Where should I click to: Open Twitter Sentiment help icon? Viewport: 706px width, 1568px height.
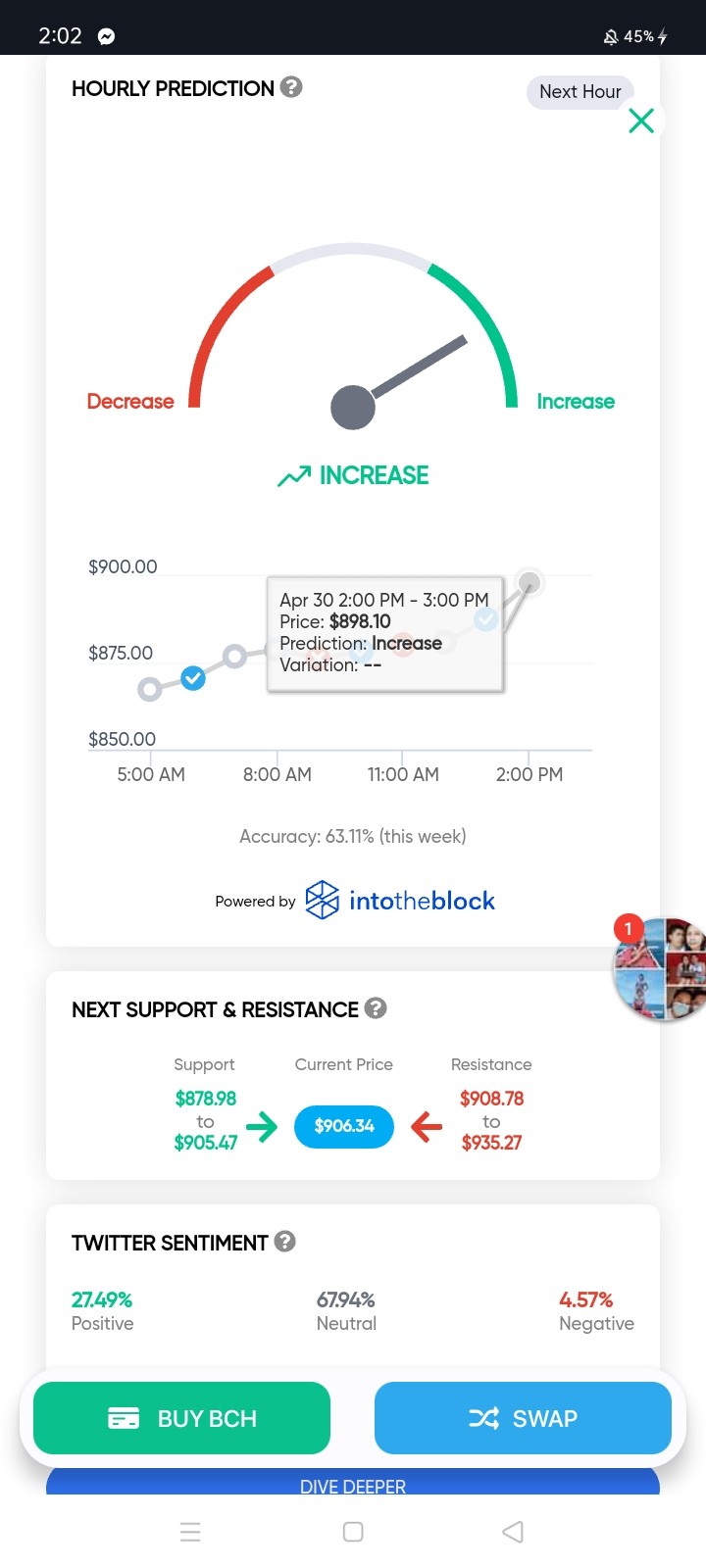pos(285,1242)
